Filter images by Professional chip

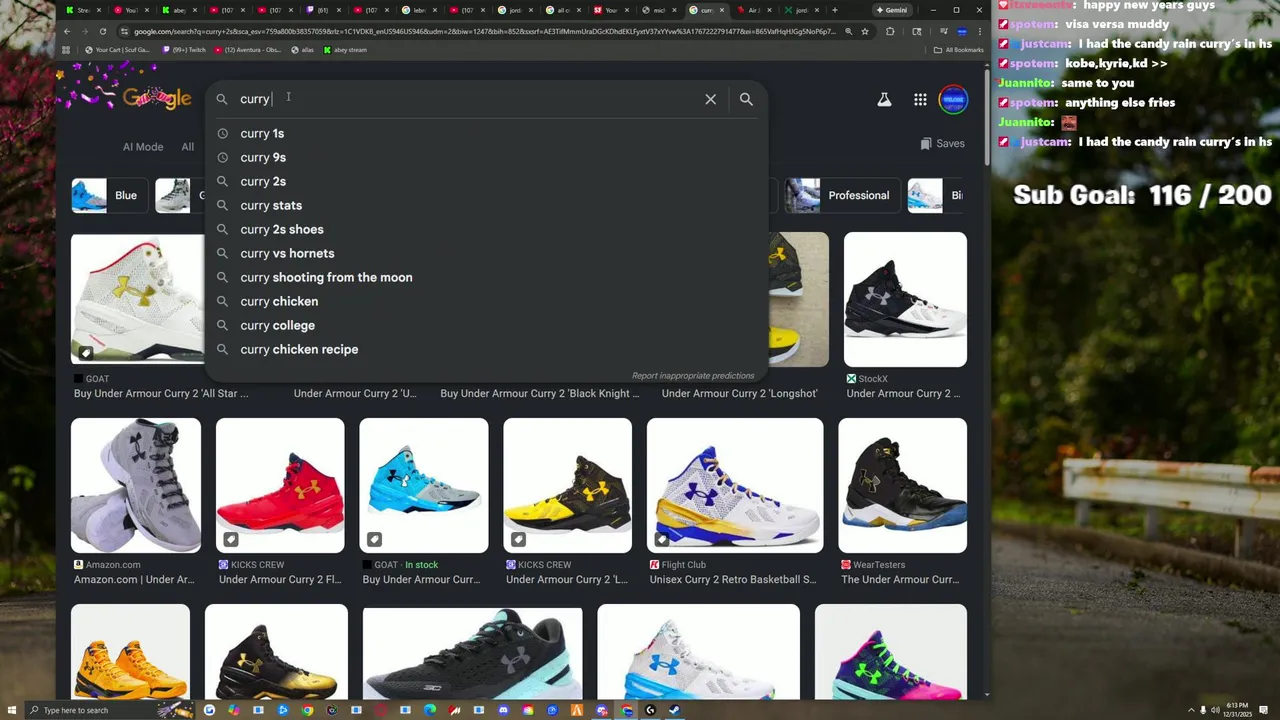(842, 195)
